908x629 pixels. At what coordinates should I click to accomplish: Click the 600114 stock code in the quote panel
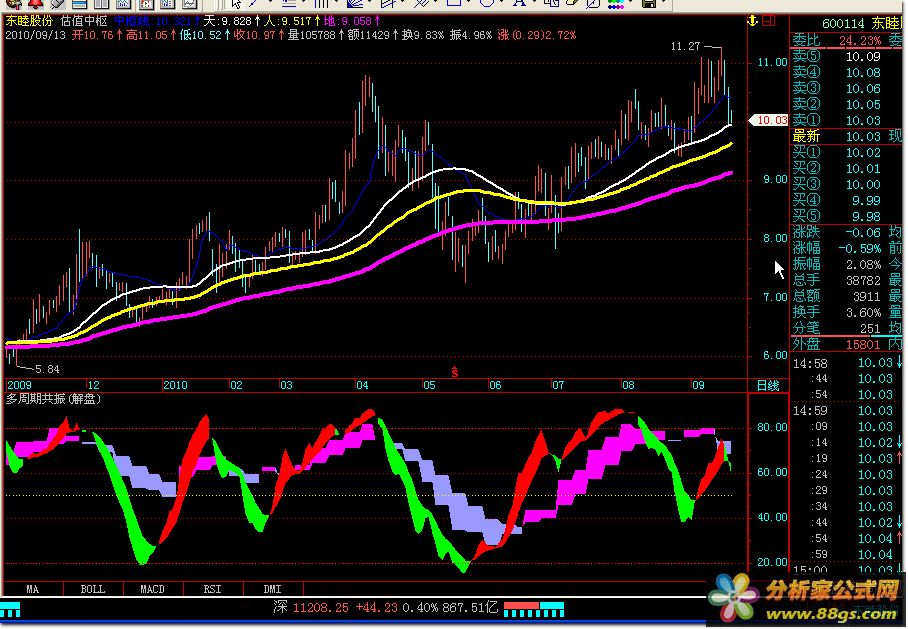[843, 24]
